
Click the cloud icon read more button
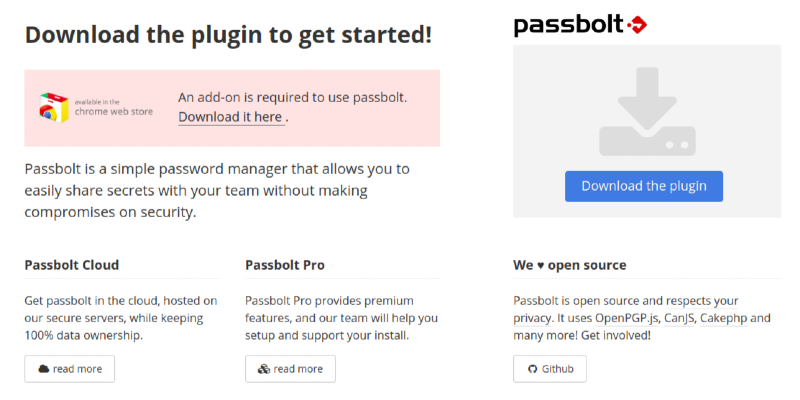[x=70, y=369]
